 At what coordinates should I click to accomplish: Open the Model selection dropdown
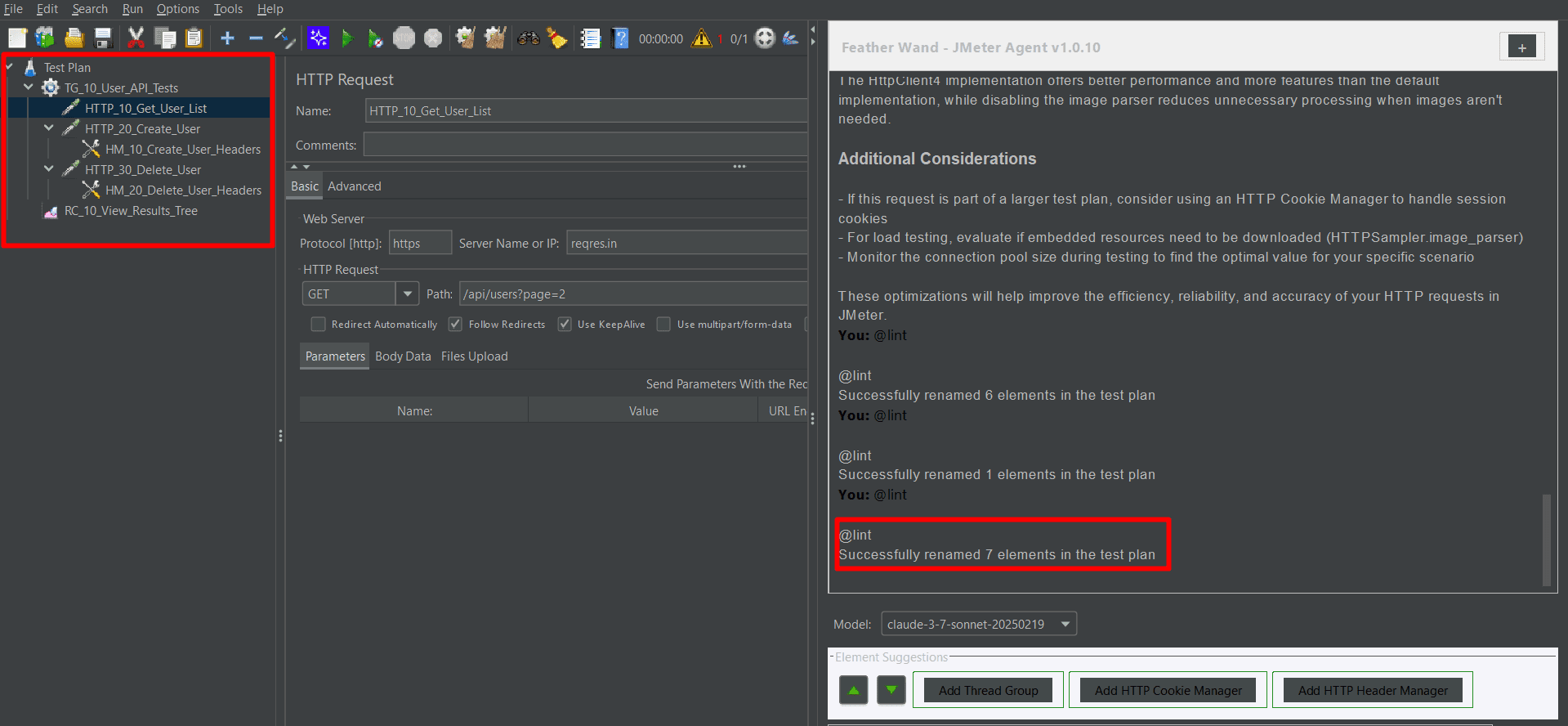click(x=1065, y=624)
